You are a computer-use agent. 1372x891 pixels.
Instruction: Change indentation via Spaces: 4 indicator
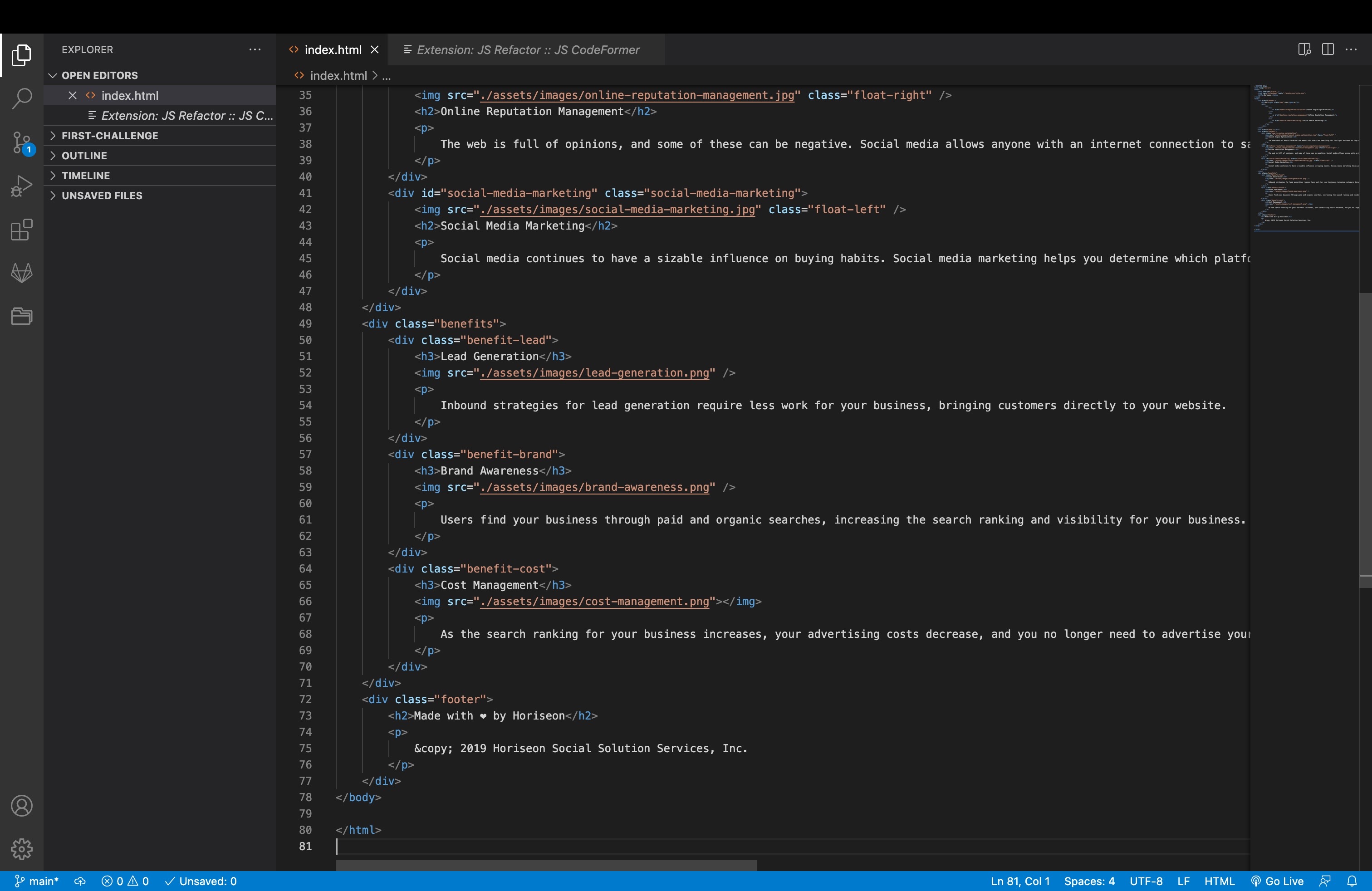click(x=1089, y=881)
